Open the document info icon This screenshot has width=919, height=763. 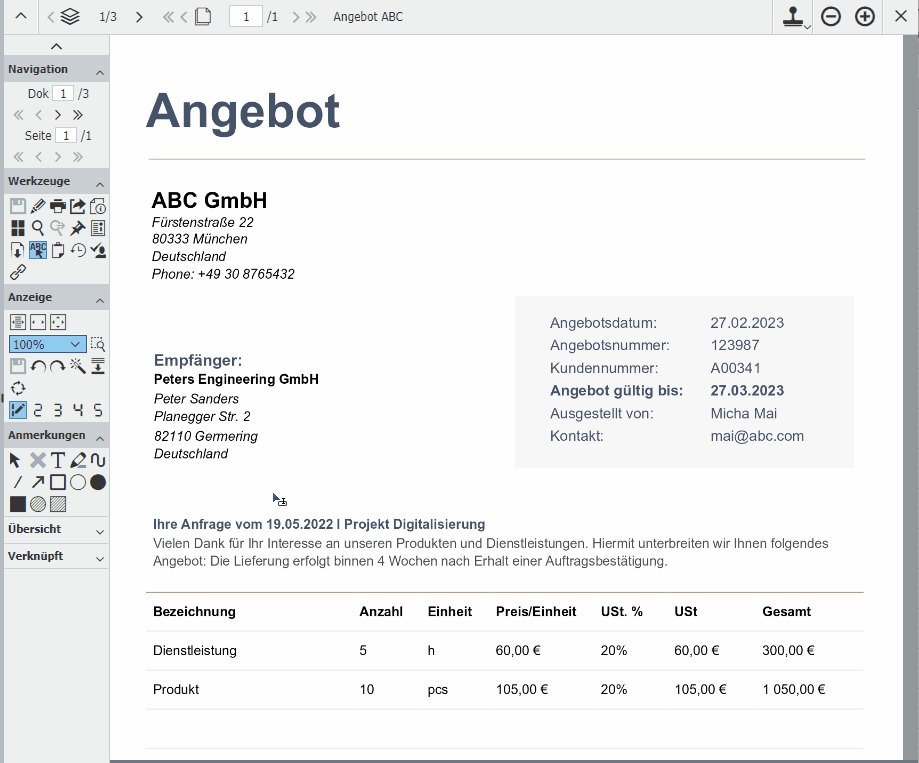[x=98, y=206]
